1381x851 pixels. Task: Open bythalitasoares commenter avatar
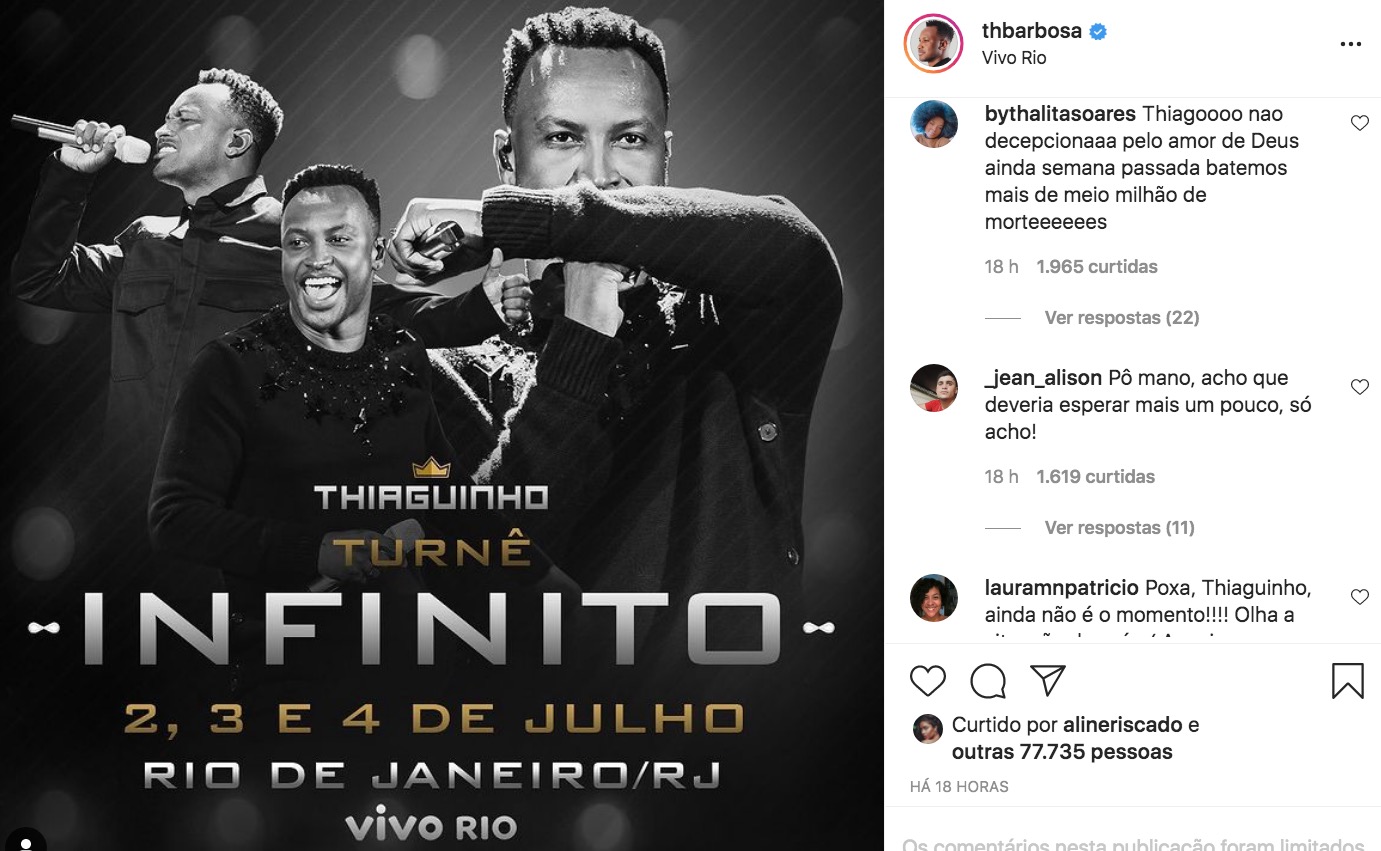pyautogui.click(x=934, y=126)
